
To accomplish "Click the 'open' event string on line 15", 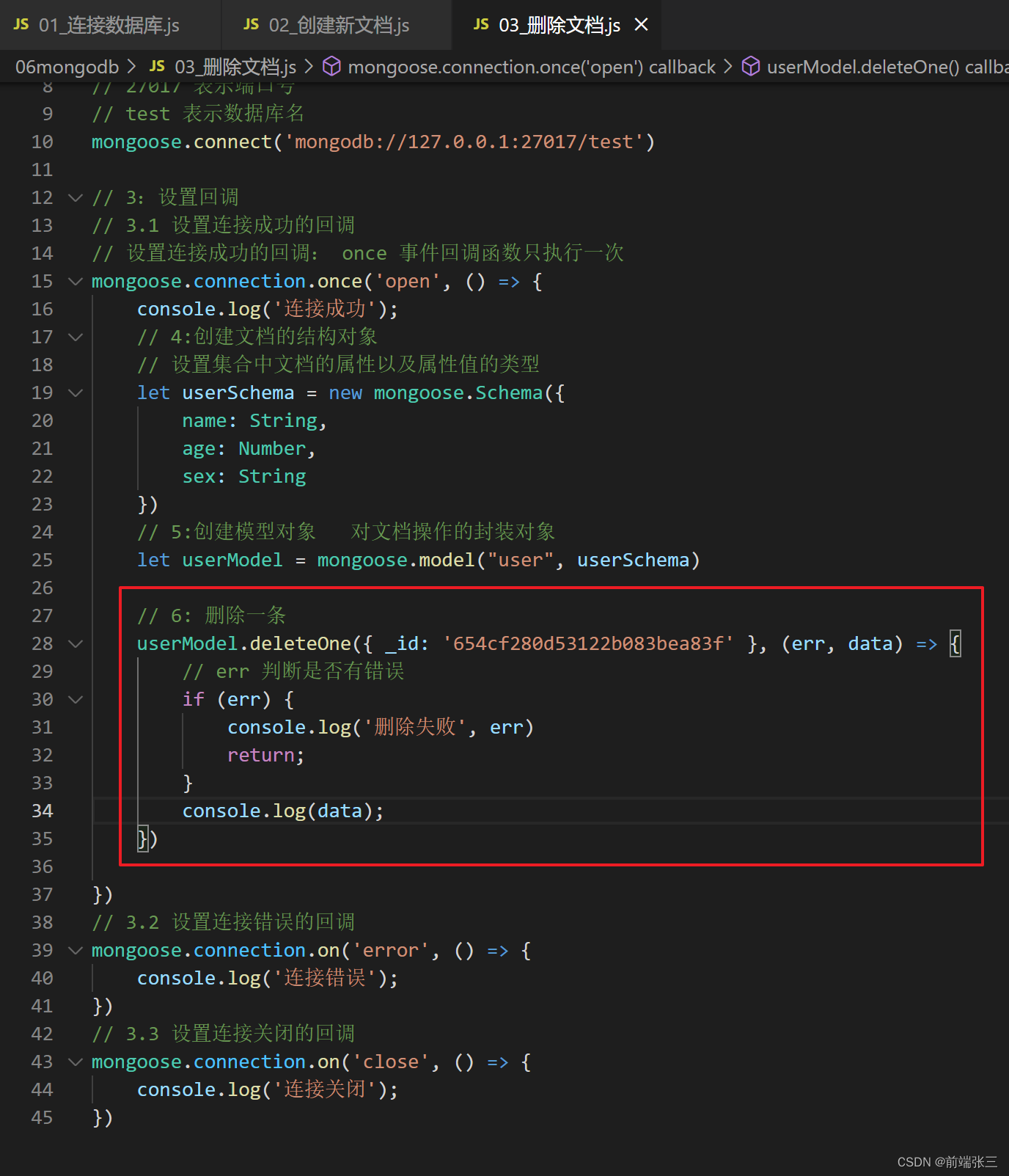I will point(407,281).
